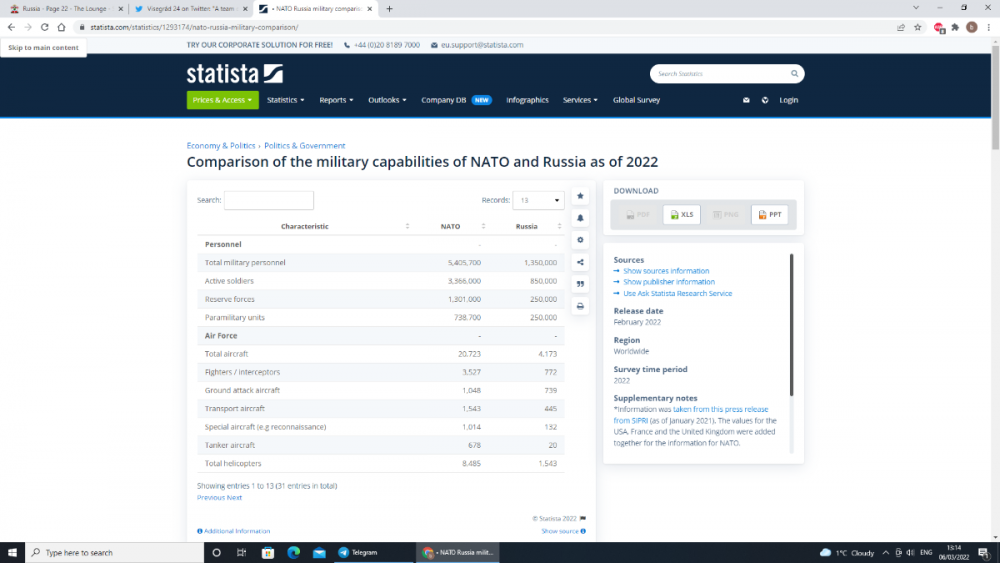Open Telegram from the Windows taskbar
Viewport: 1000px width, 563px height.
click(x=358, y=552)
